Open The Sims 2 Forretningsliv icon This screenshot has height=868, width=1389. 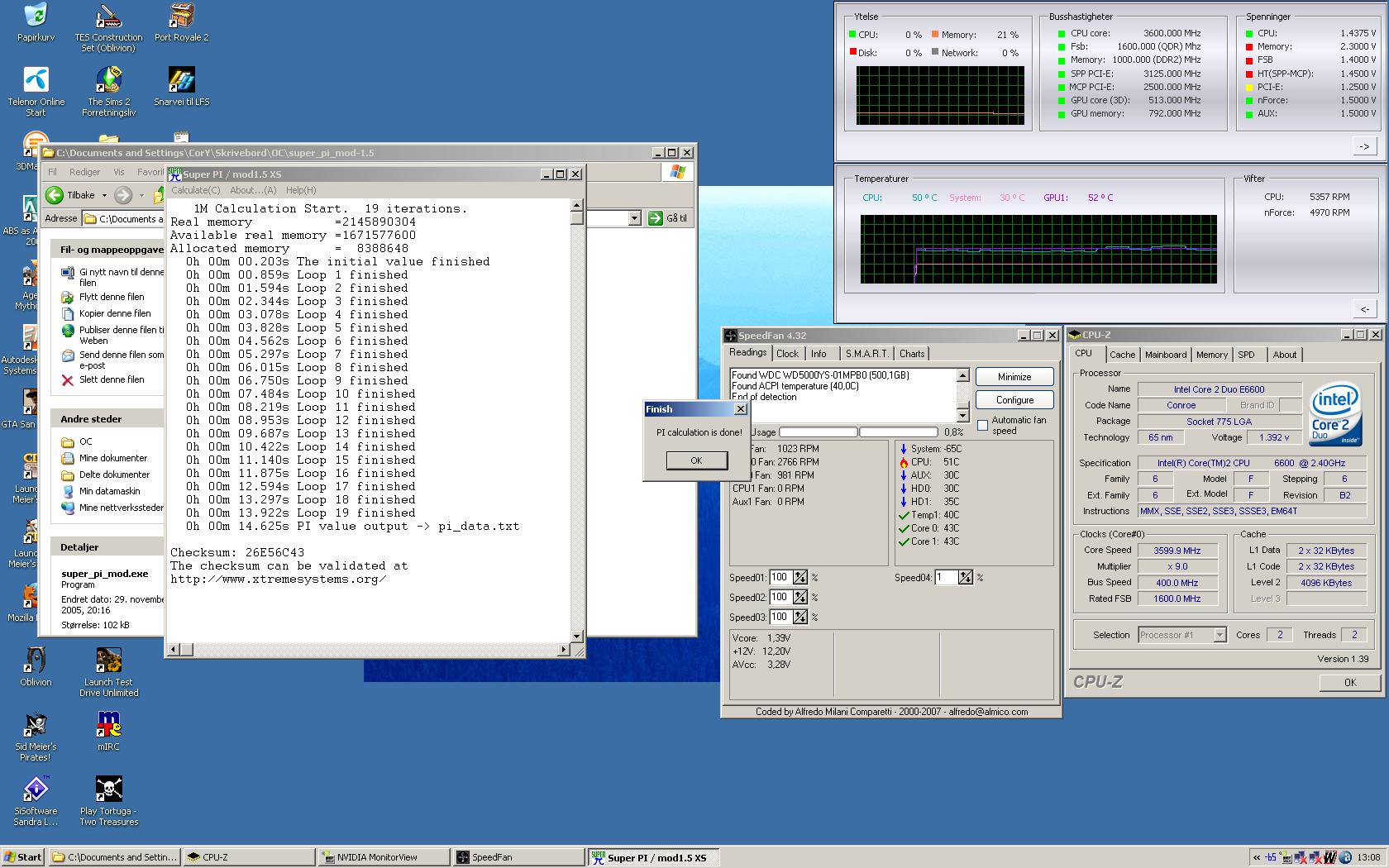point(108,92)
